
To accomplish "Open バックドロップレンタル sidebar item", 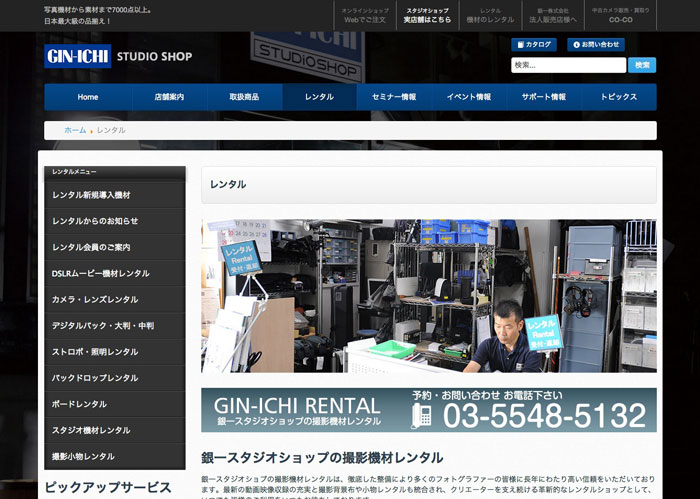I will click(115, 378).
